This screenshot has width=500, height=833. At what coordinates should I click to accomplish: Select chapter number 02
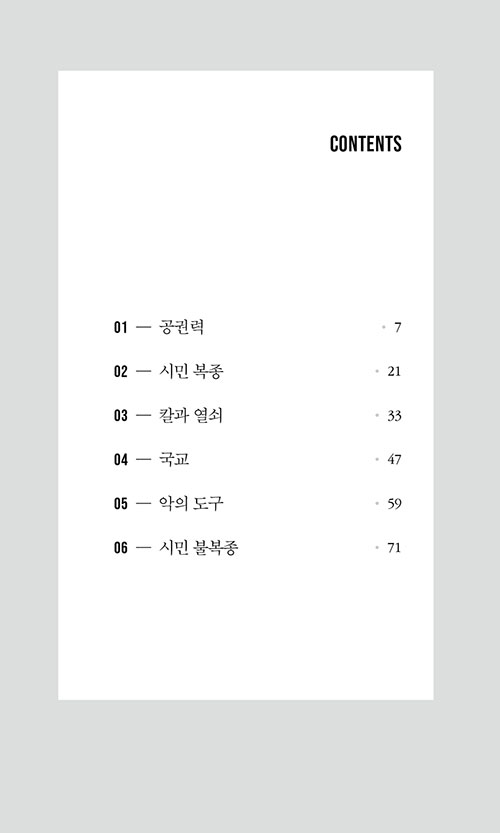(121, 371)
